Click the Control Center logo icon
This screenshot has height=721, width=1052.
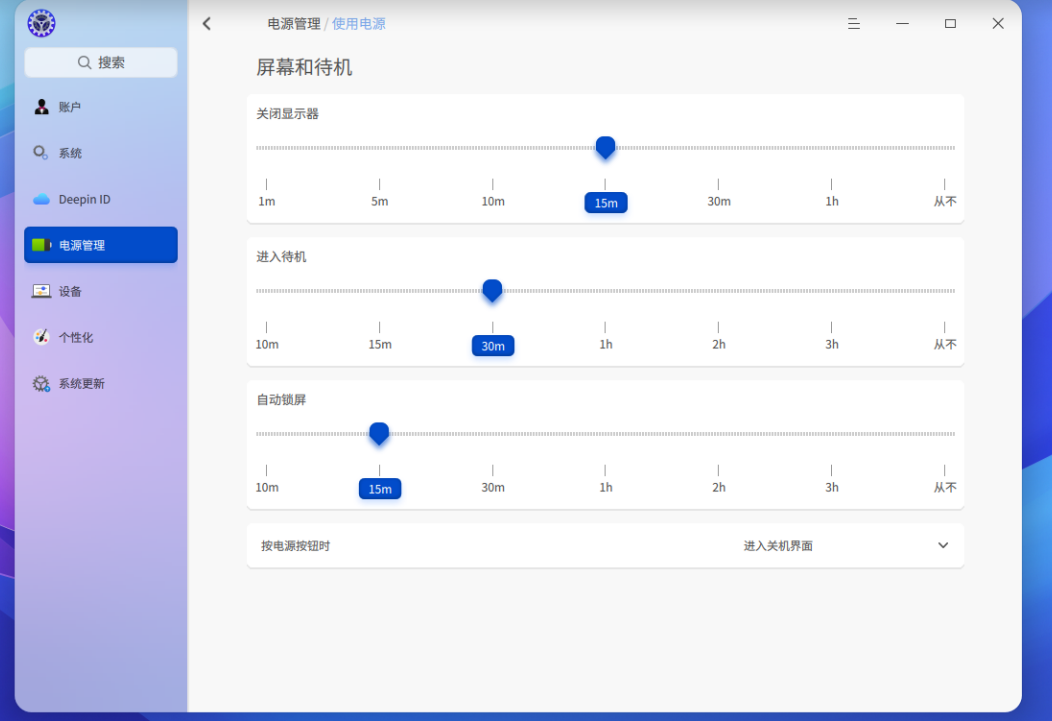[41, 23]
